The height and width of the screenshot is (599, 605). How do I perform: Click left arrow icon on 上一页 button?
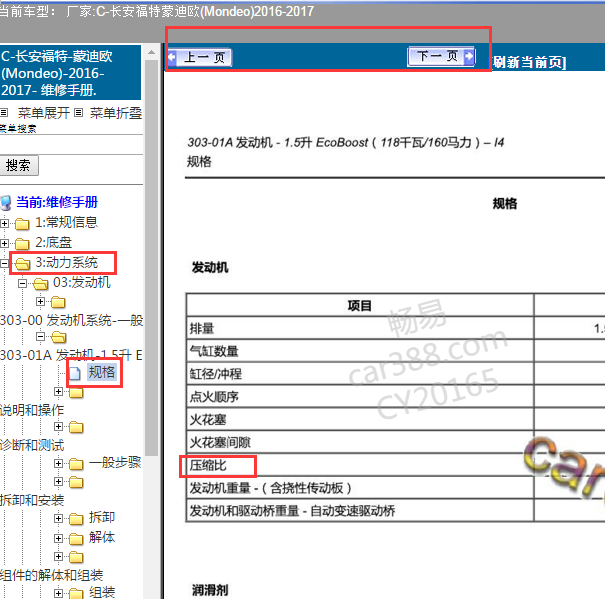click(x=172, y=58)
